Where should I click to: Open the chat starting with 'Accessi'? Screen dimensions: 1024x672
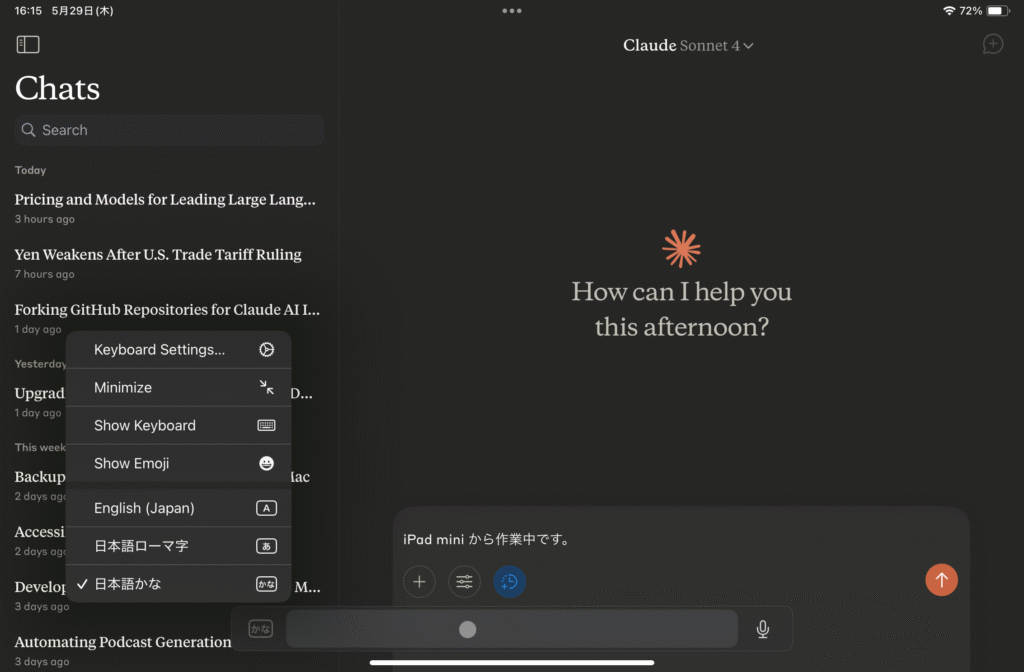(40, 539)
